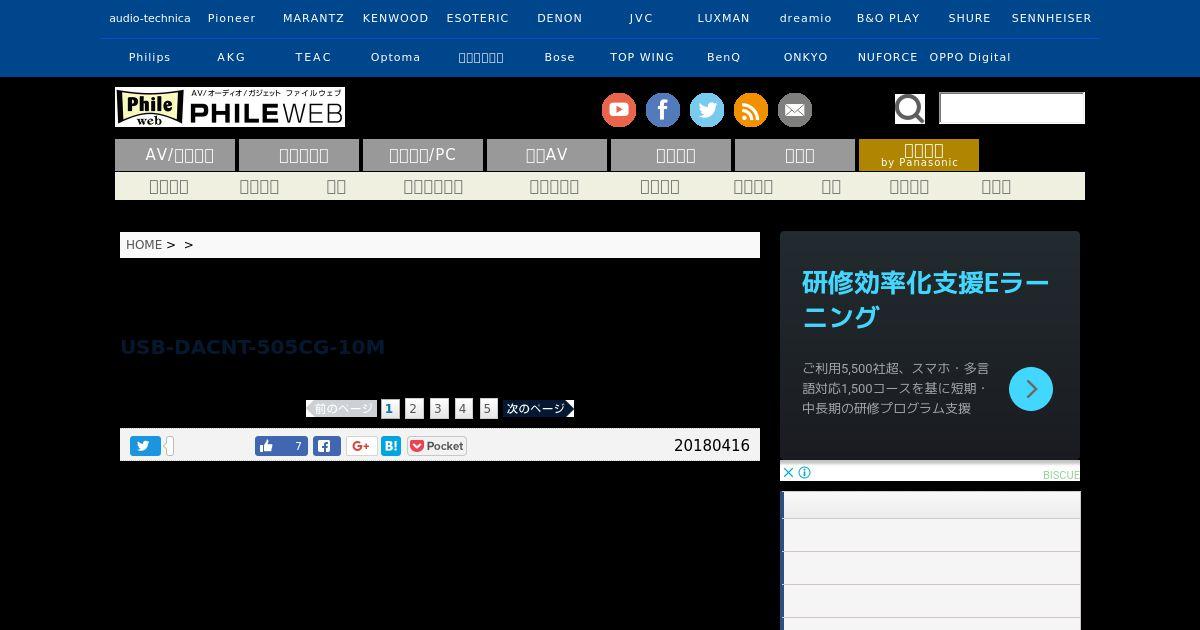
Task: Open the B&O PLAY brand link
Action: (888, 18)
